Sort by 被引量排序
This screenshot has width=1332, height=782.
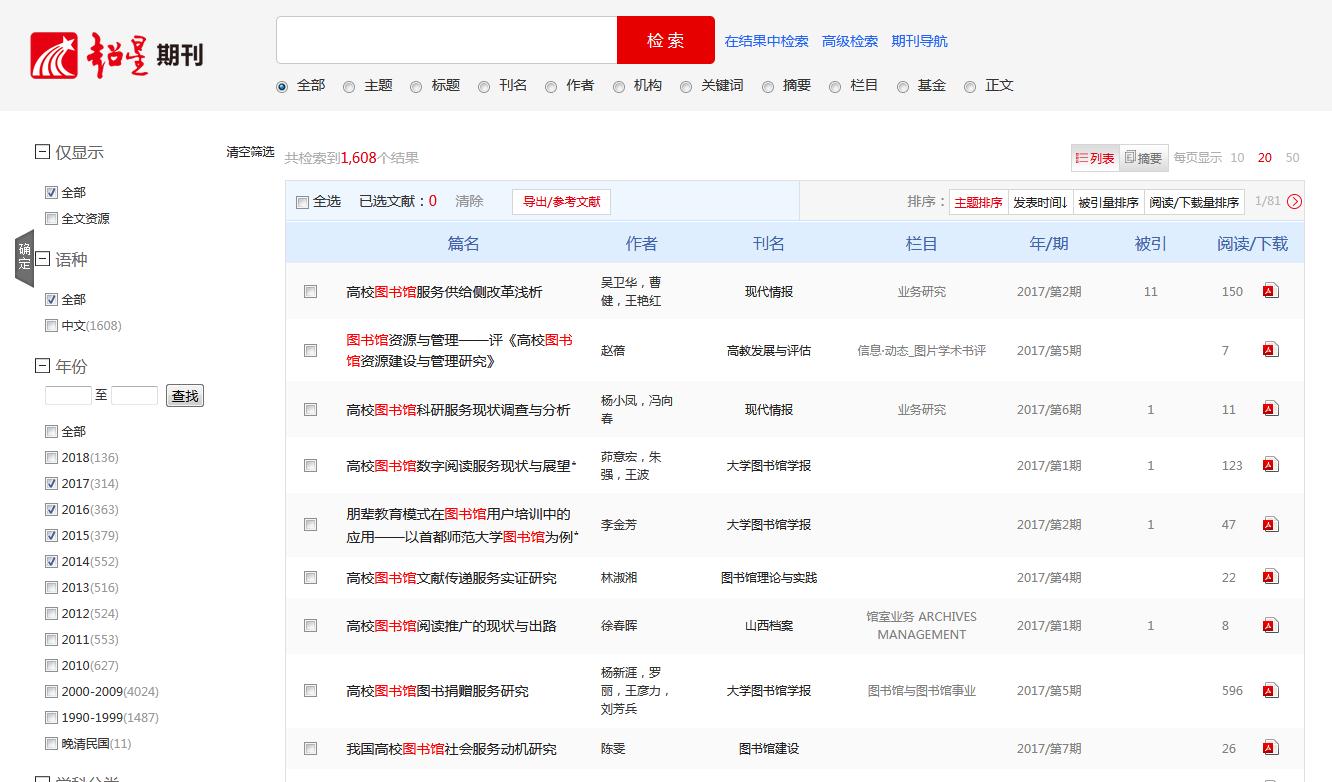pos(1108,202)
